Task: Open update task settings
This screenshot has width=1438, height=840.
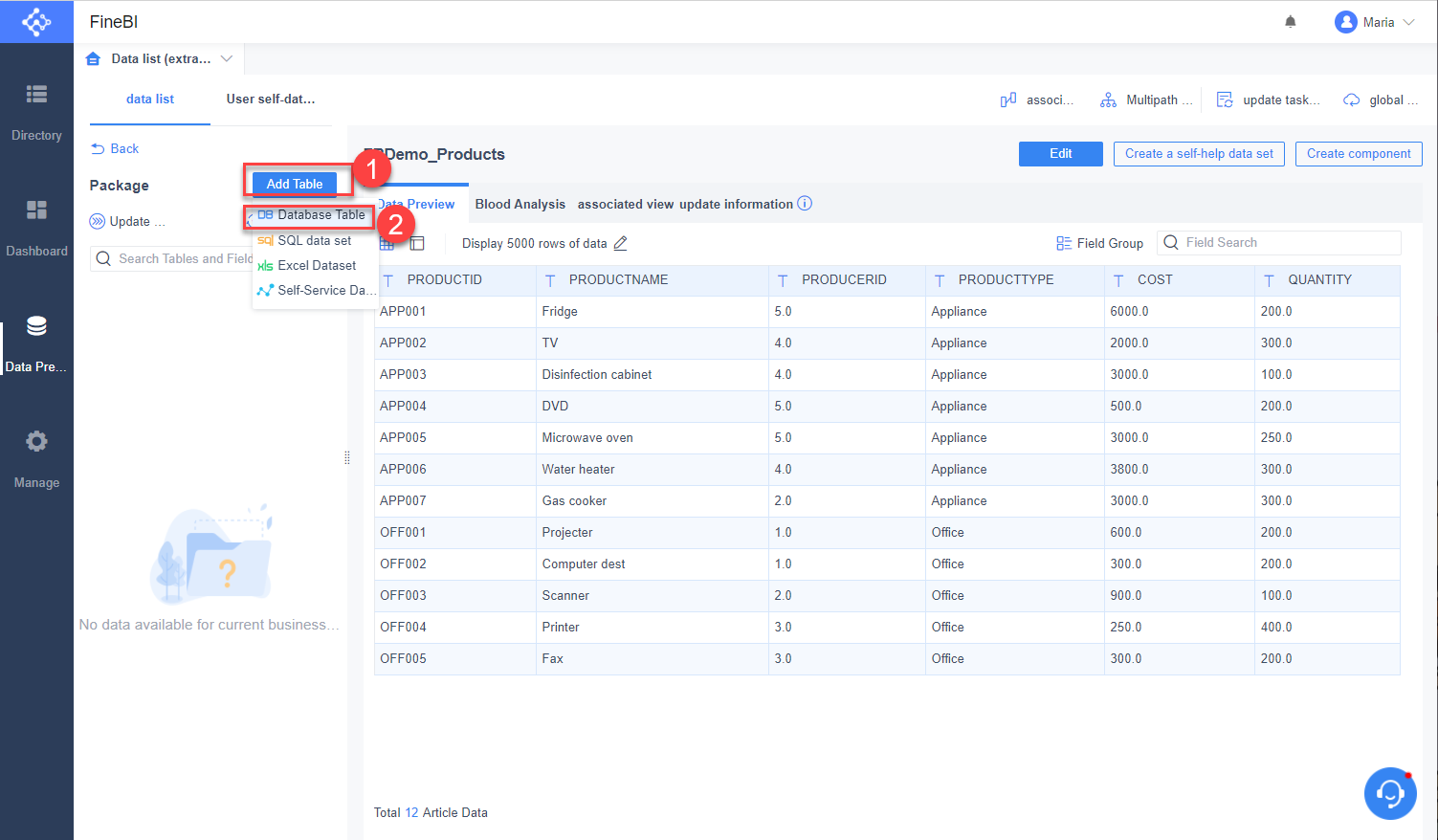Action: pyautogui.click(x=1224, y=99)
